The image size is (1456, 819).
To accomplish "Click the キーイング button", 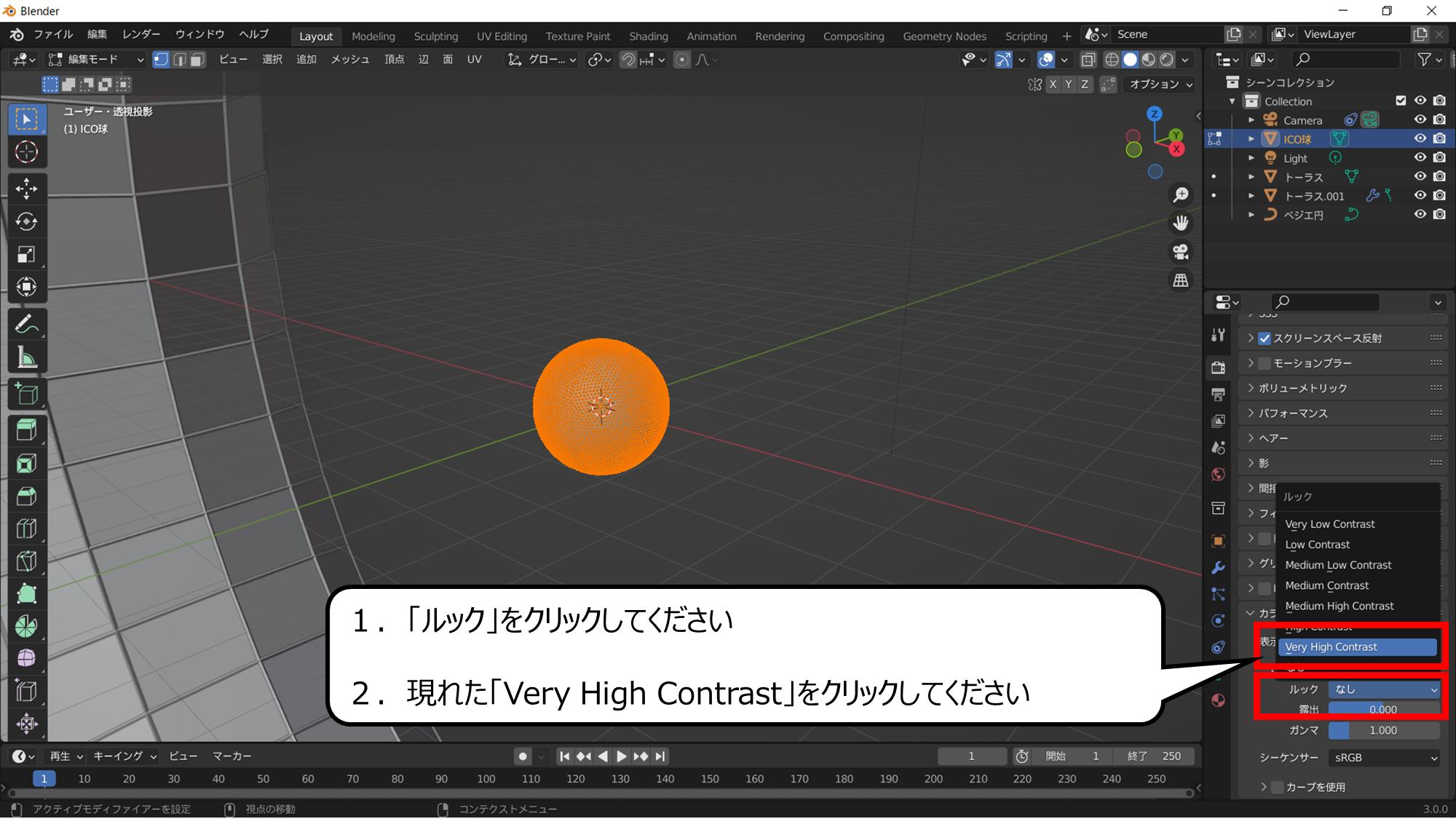I will [x=124, y=756].
